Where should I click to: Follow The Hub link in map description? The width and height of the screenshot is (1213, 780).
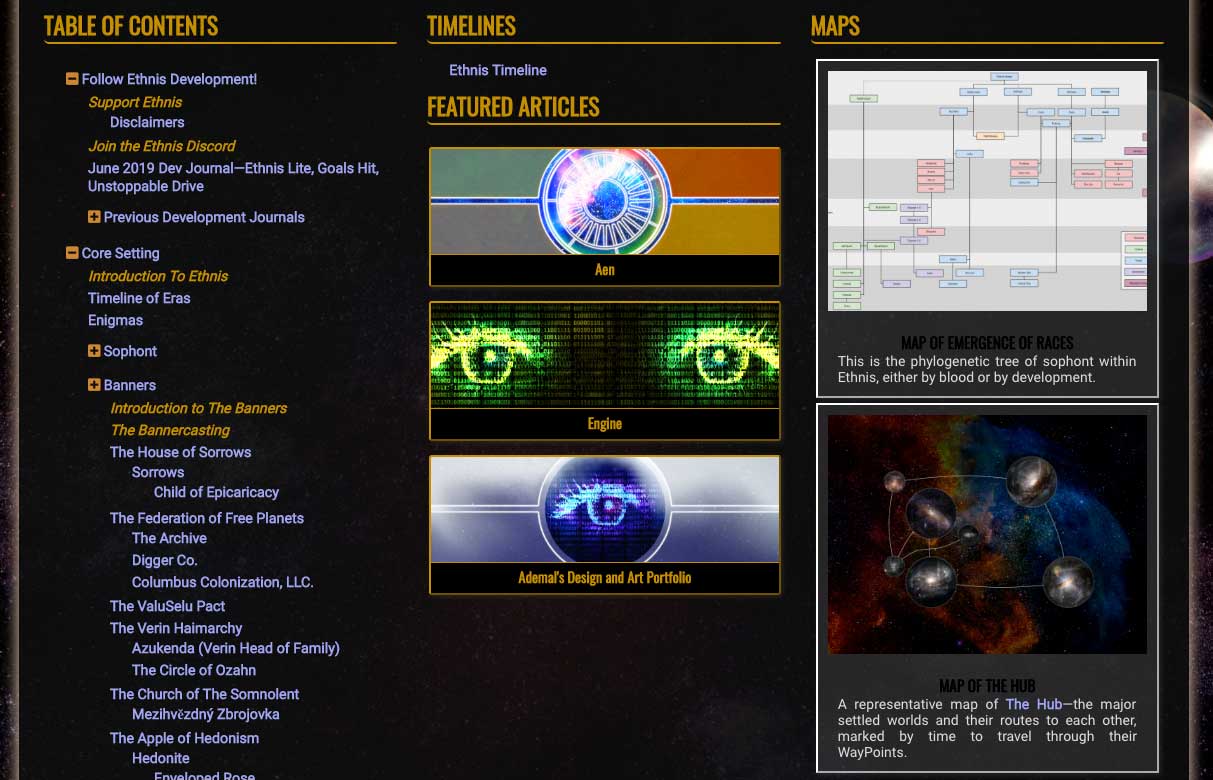[x=1033, y=704]
